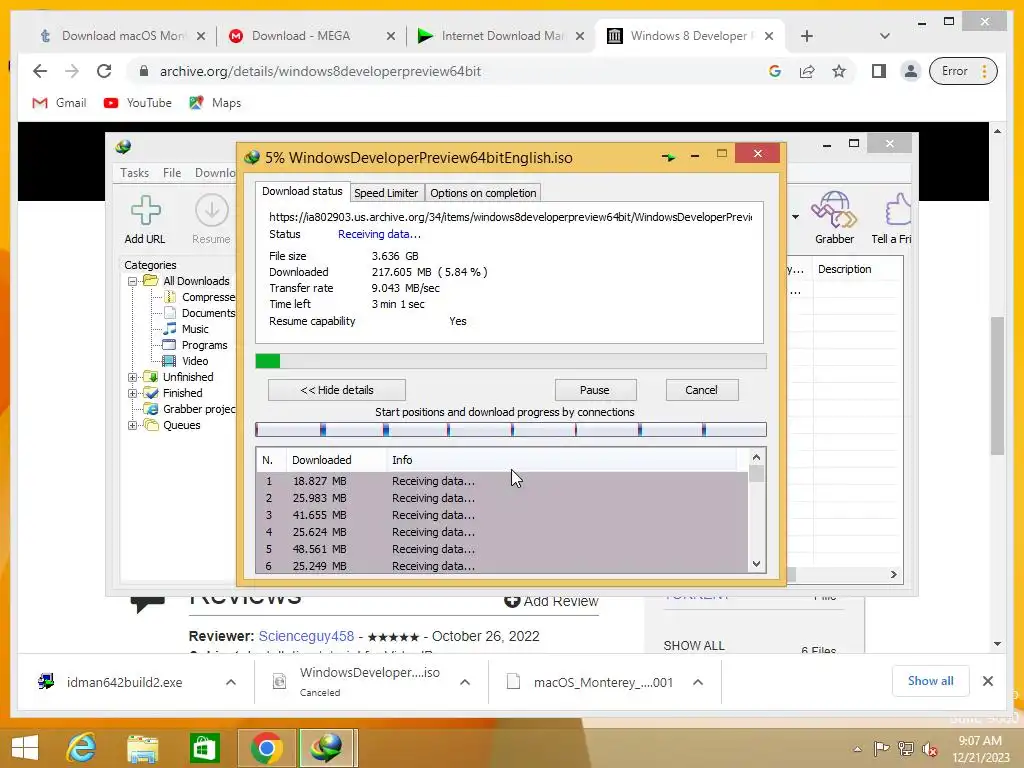
Task: Expand the Unfinished category
Action: point(133,377)
